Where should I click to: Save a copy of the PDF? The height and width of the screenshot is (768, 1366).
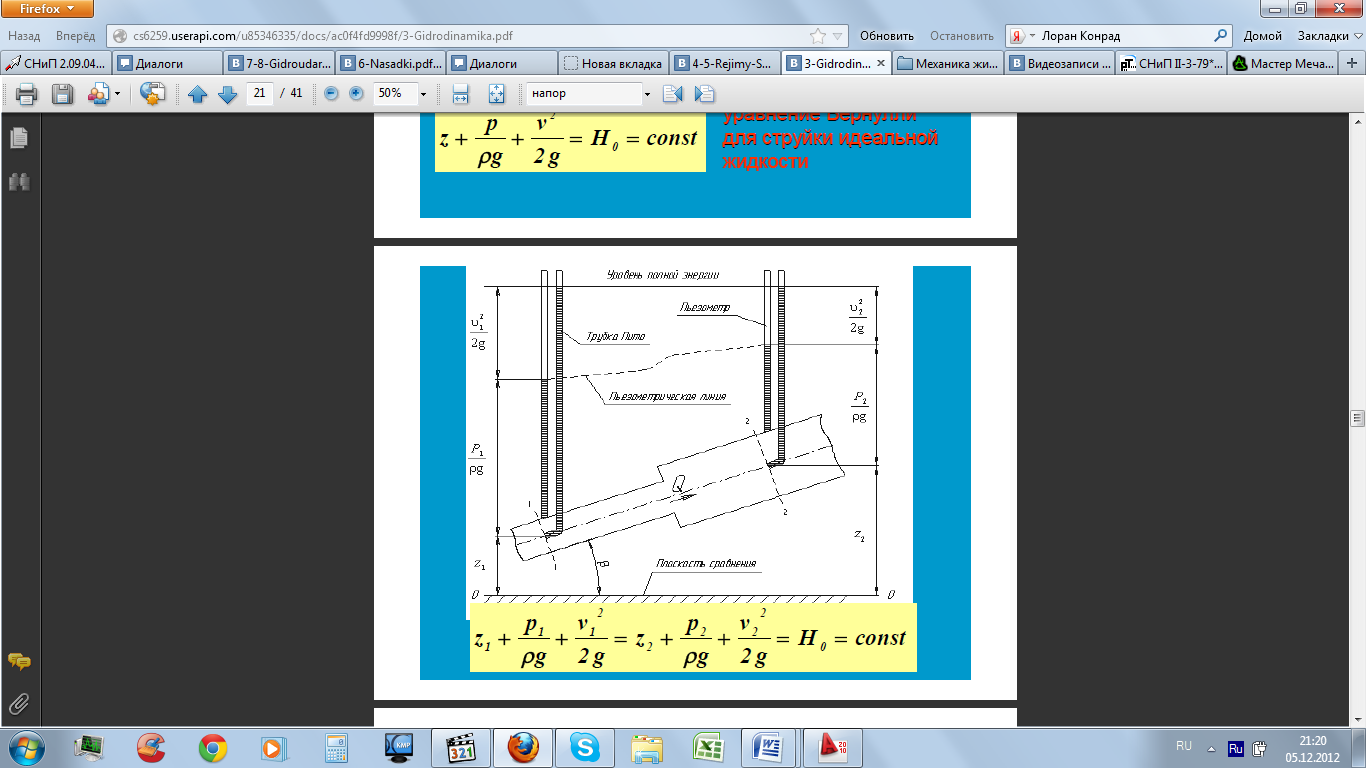point(62,94)
